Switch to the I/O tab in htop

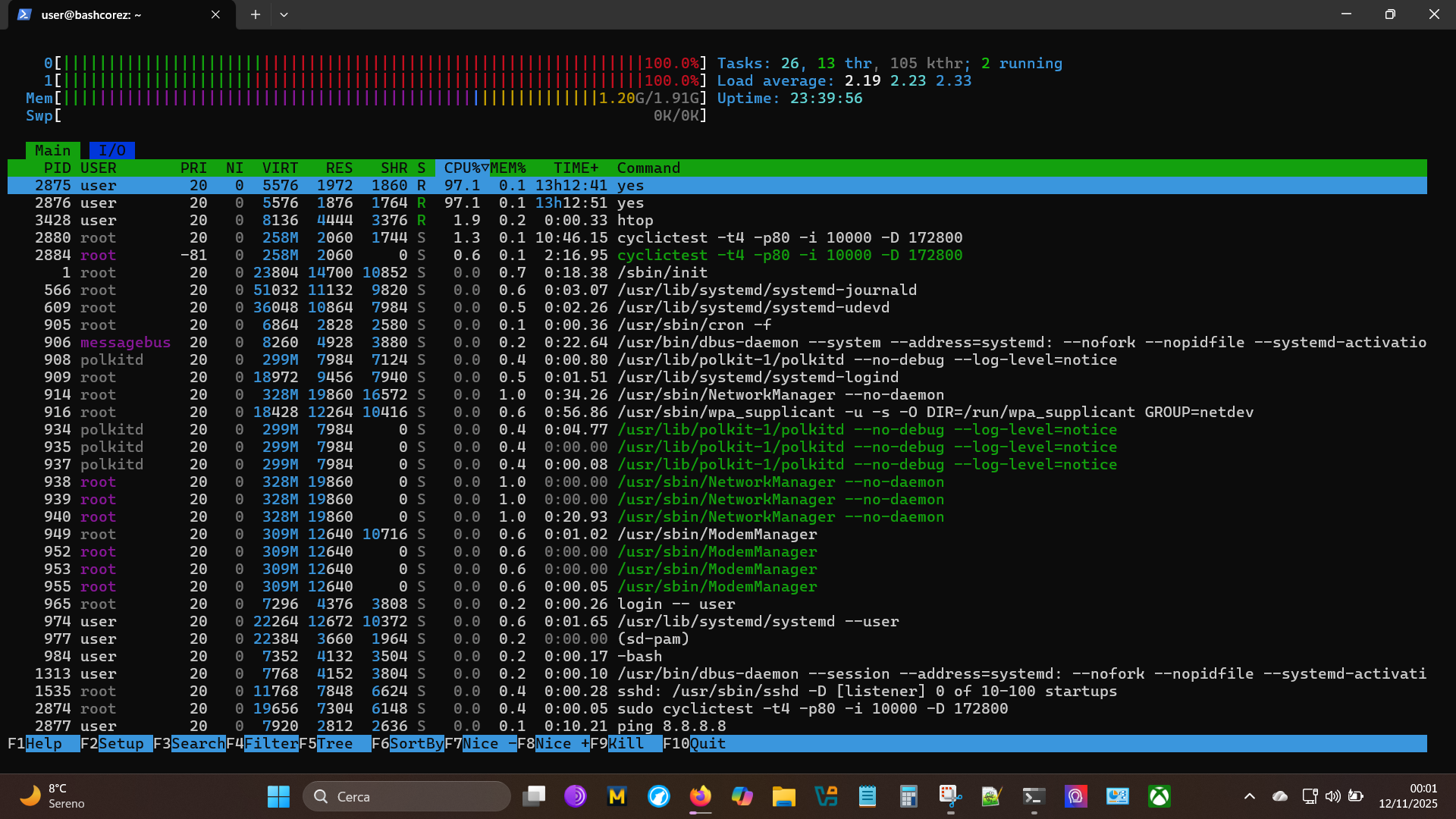point(111,150)
